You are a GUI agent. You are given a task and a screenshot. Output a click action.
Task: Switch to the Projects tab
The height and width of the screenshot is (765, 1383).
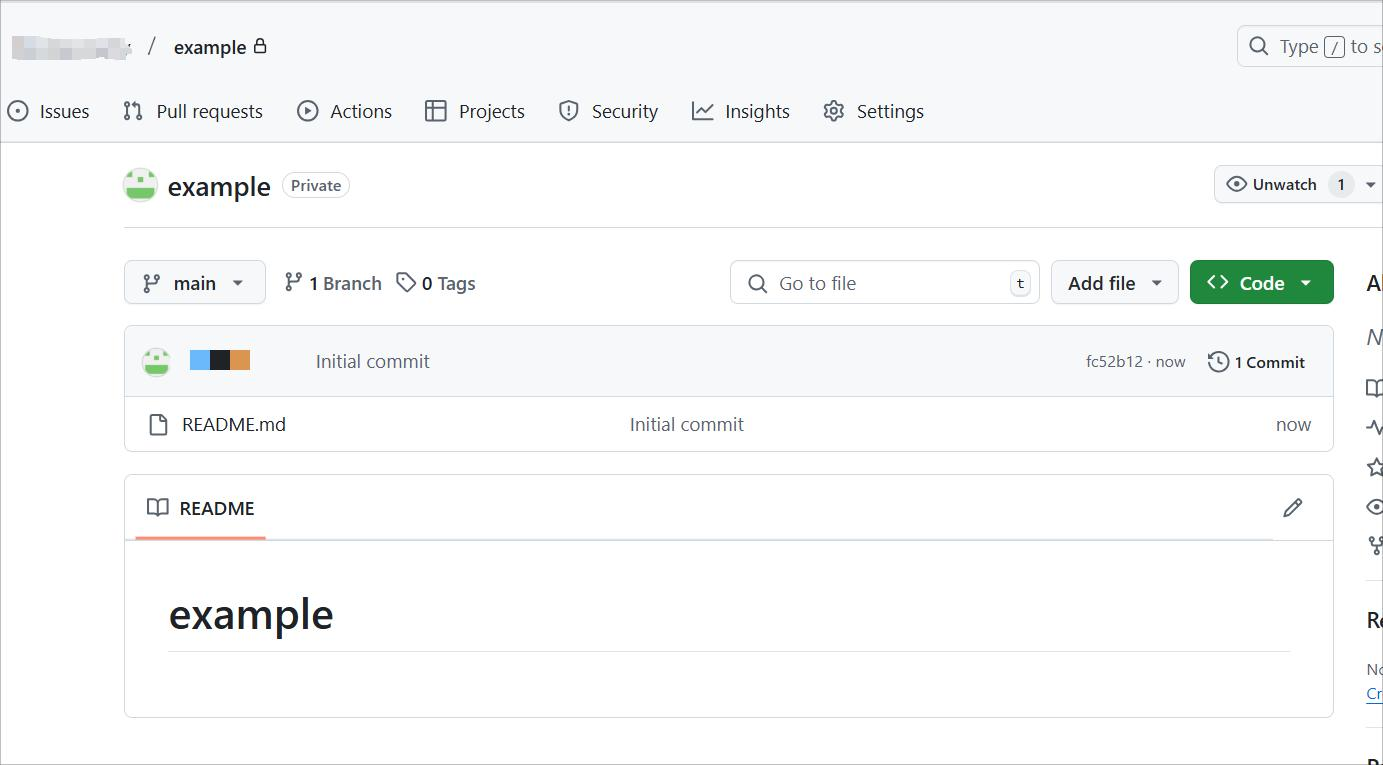(475, 111)
